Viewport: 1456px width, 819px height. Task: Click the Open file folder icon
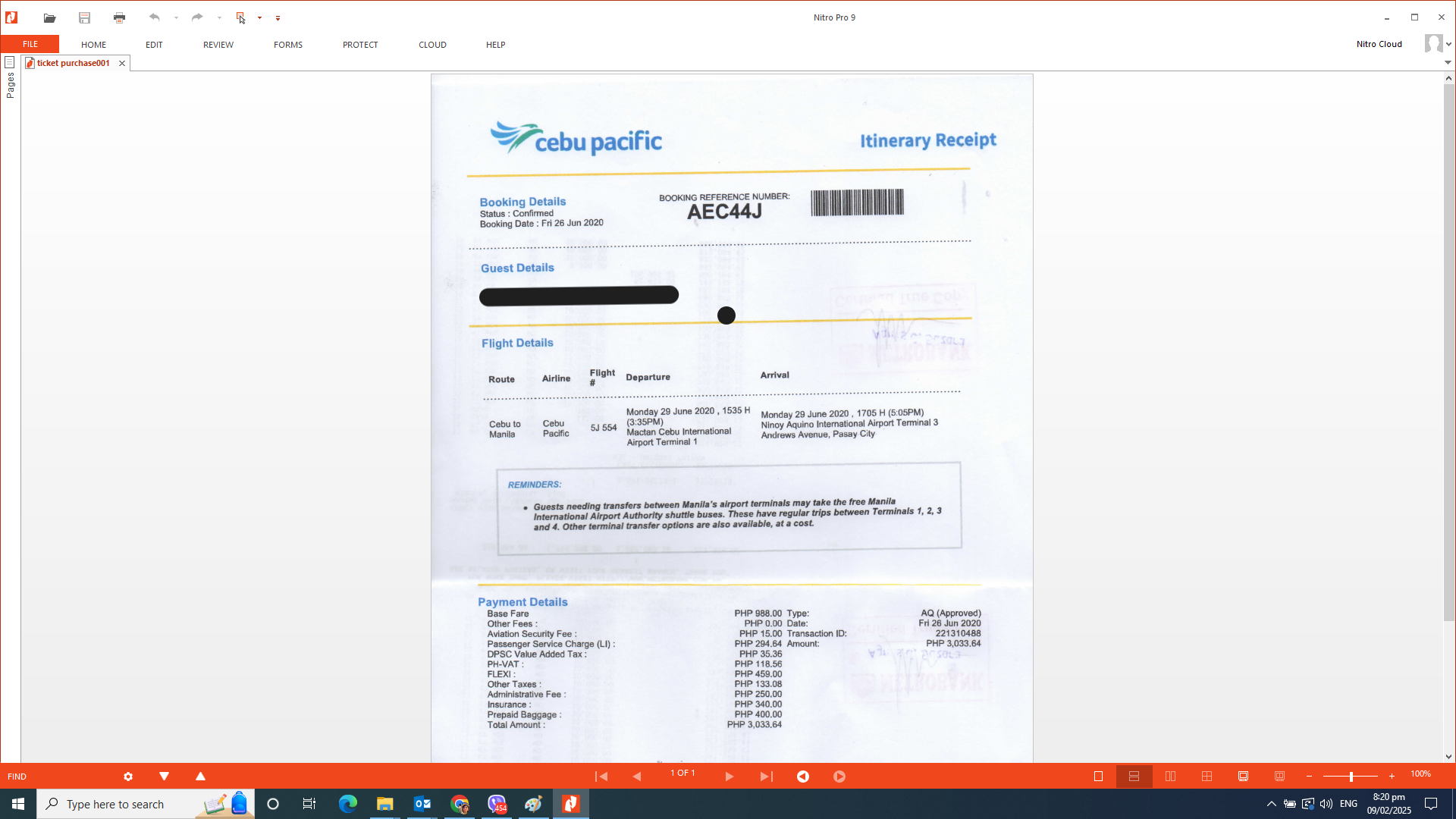click(49, 17)
